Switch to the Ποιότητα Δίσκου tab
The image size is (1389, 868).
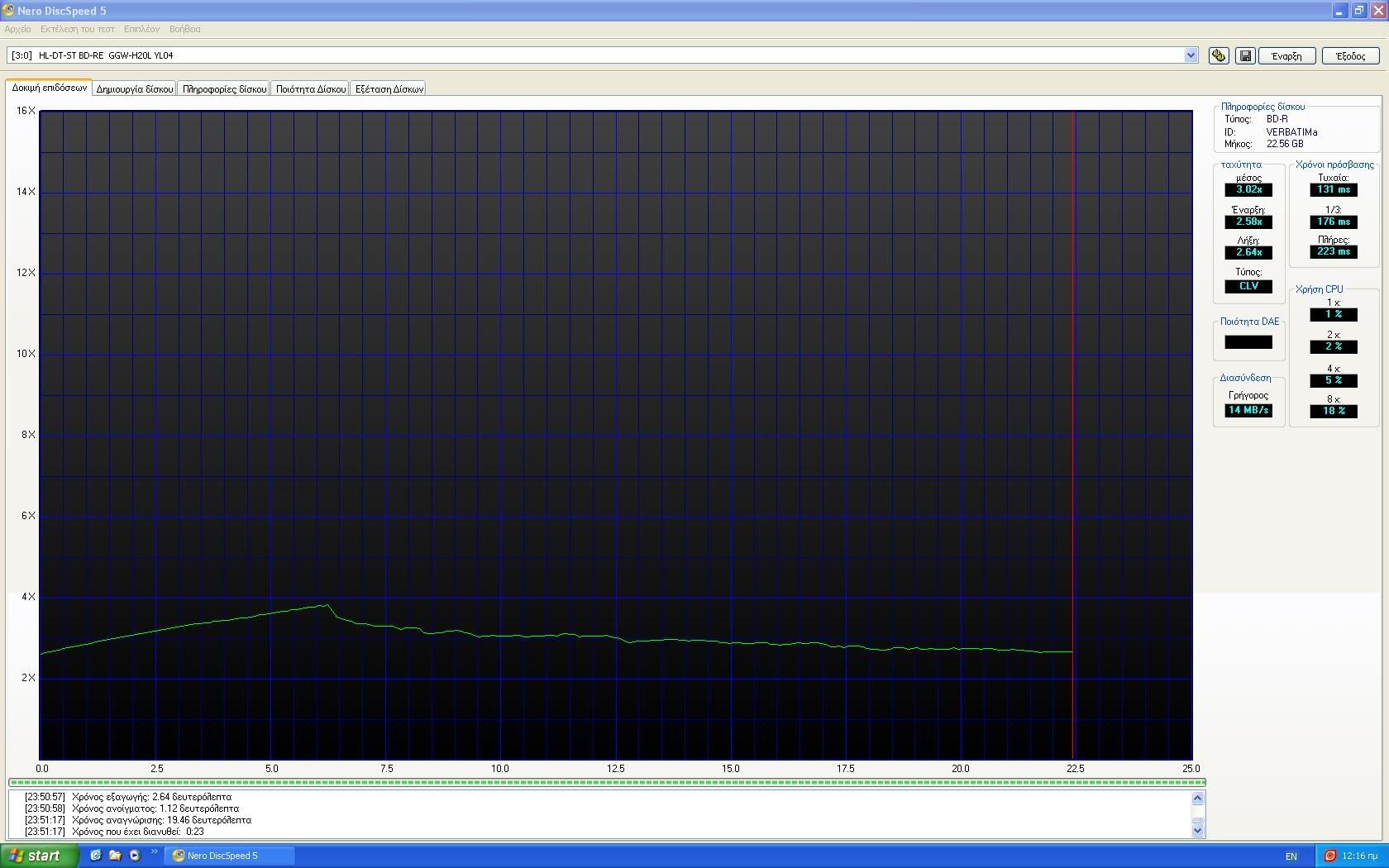310,88
